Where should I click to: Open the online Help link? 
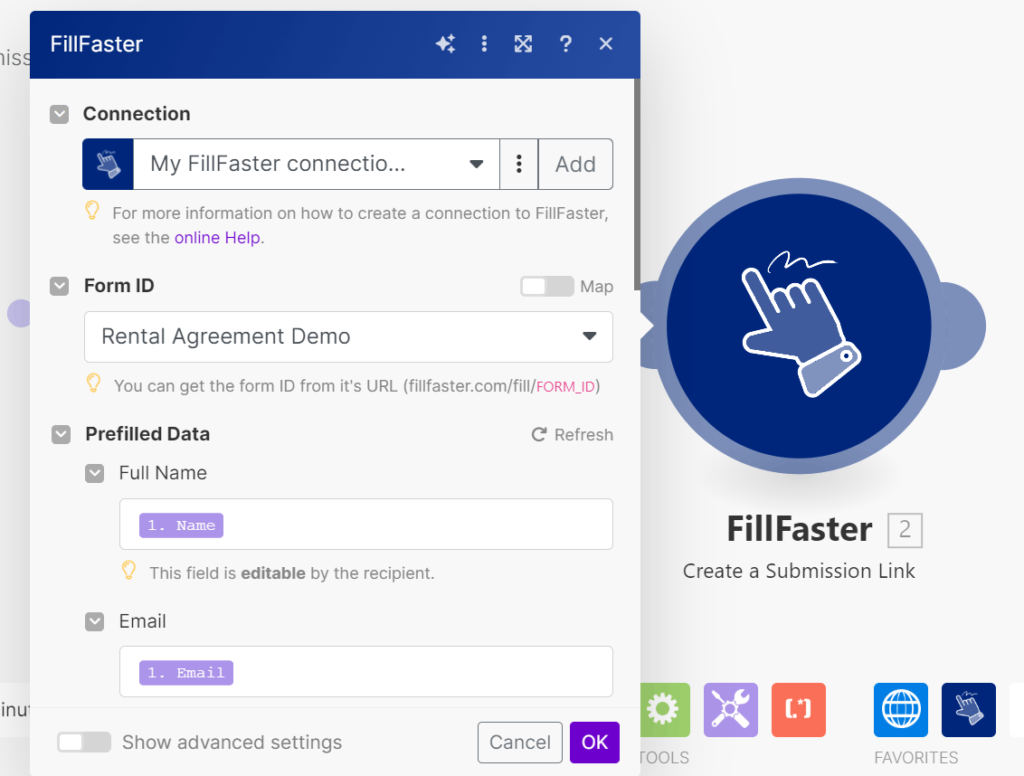point(217,238)
